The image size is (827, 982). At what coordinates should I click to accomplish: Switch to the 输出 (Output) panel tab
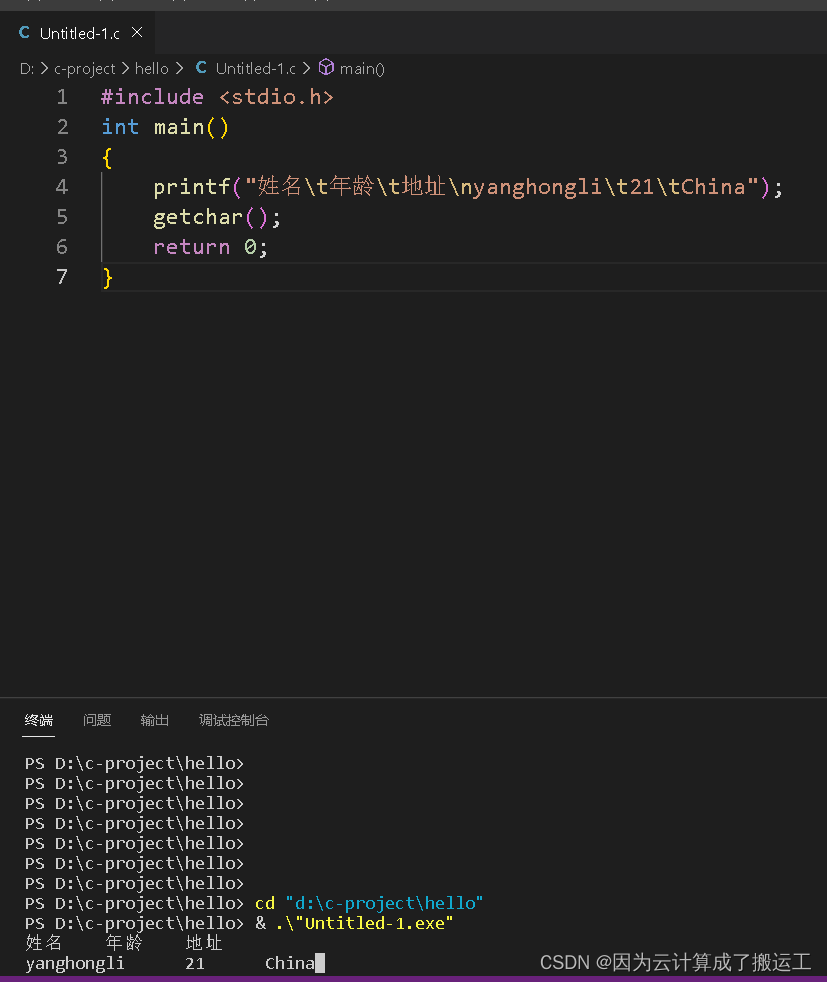pos(154,720)
